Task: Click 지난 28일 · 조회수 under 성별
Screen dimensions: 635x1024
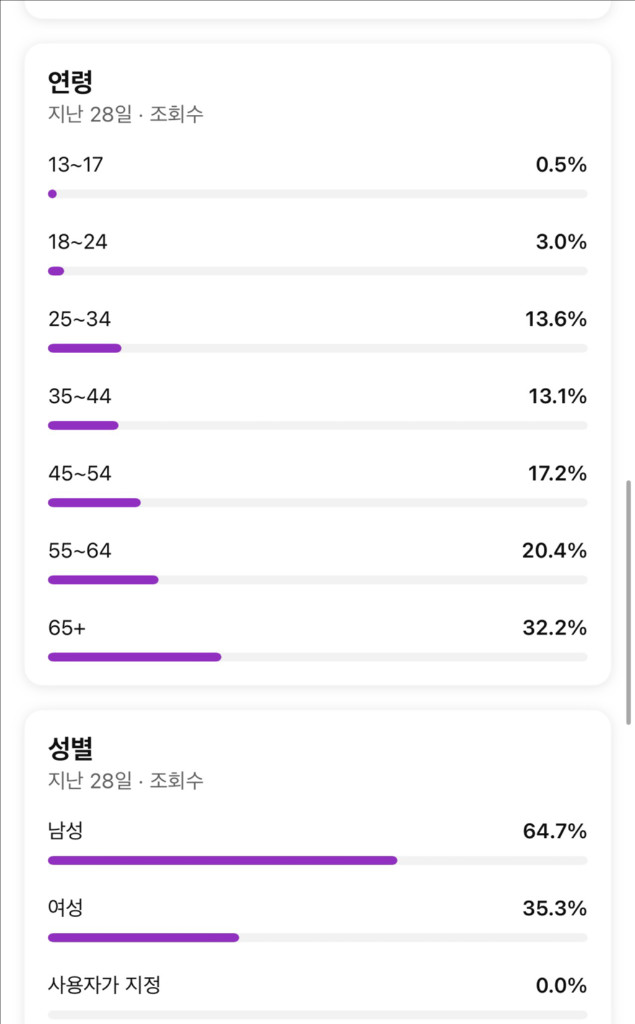Action: click(x=126, y=781)
